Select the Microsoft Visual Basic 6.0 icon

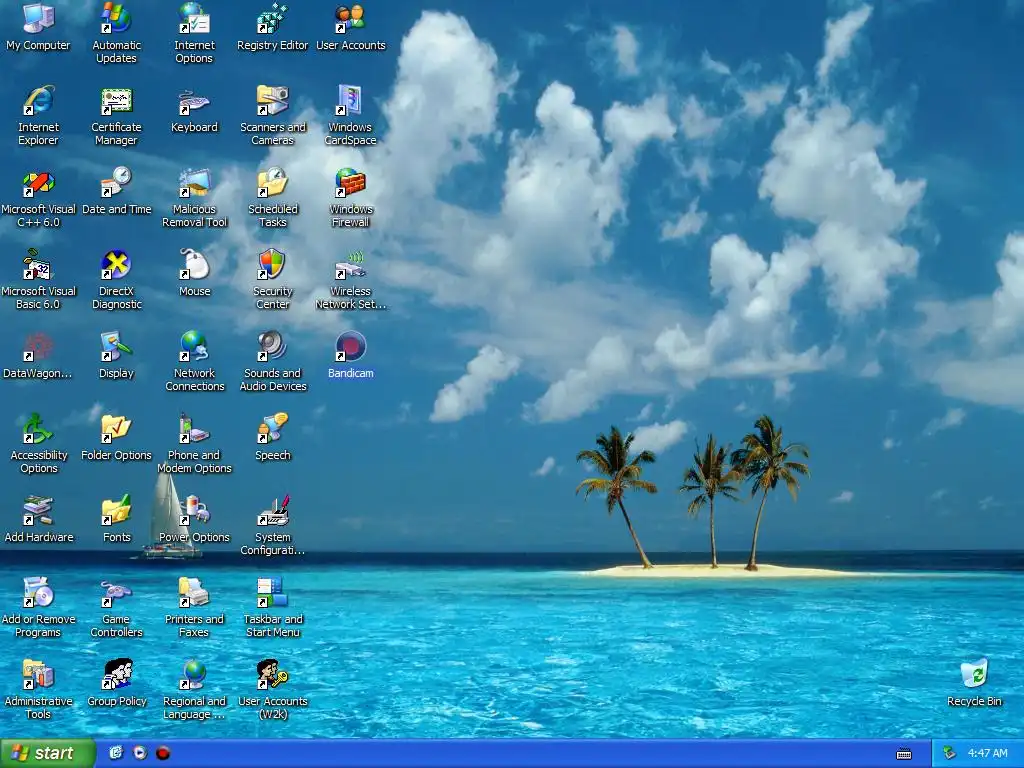pos(39,264)
